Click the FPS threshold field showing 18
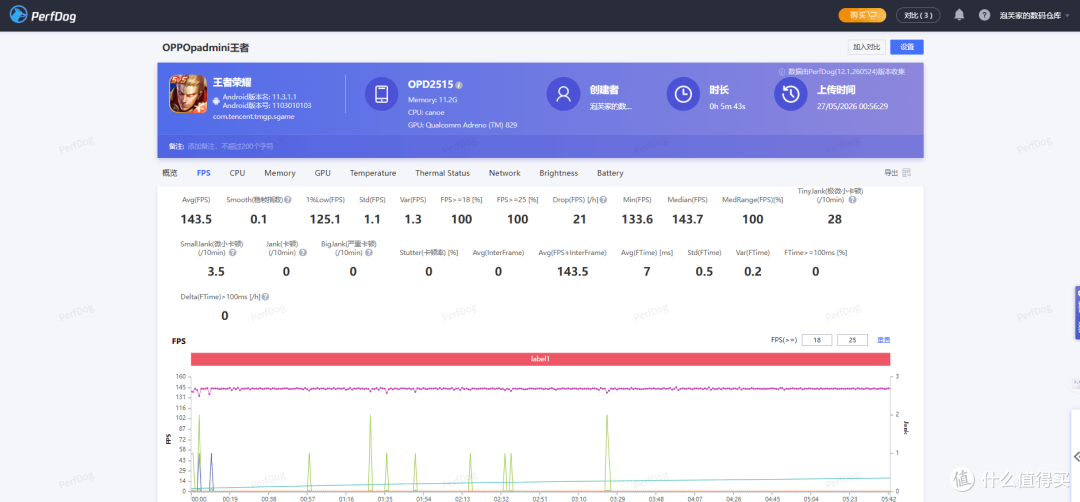The height and width of the screenshot is (502, 1080). 818,340
